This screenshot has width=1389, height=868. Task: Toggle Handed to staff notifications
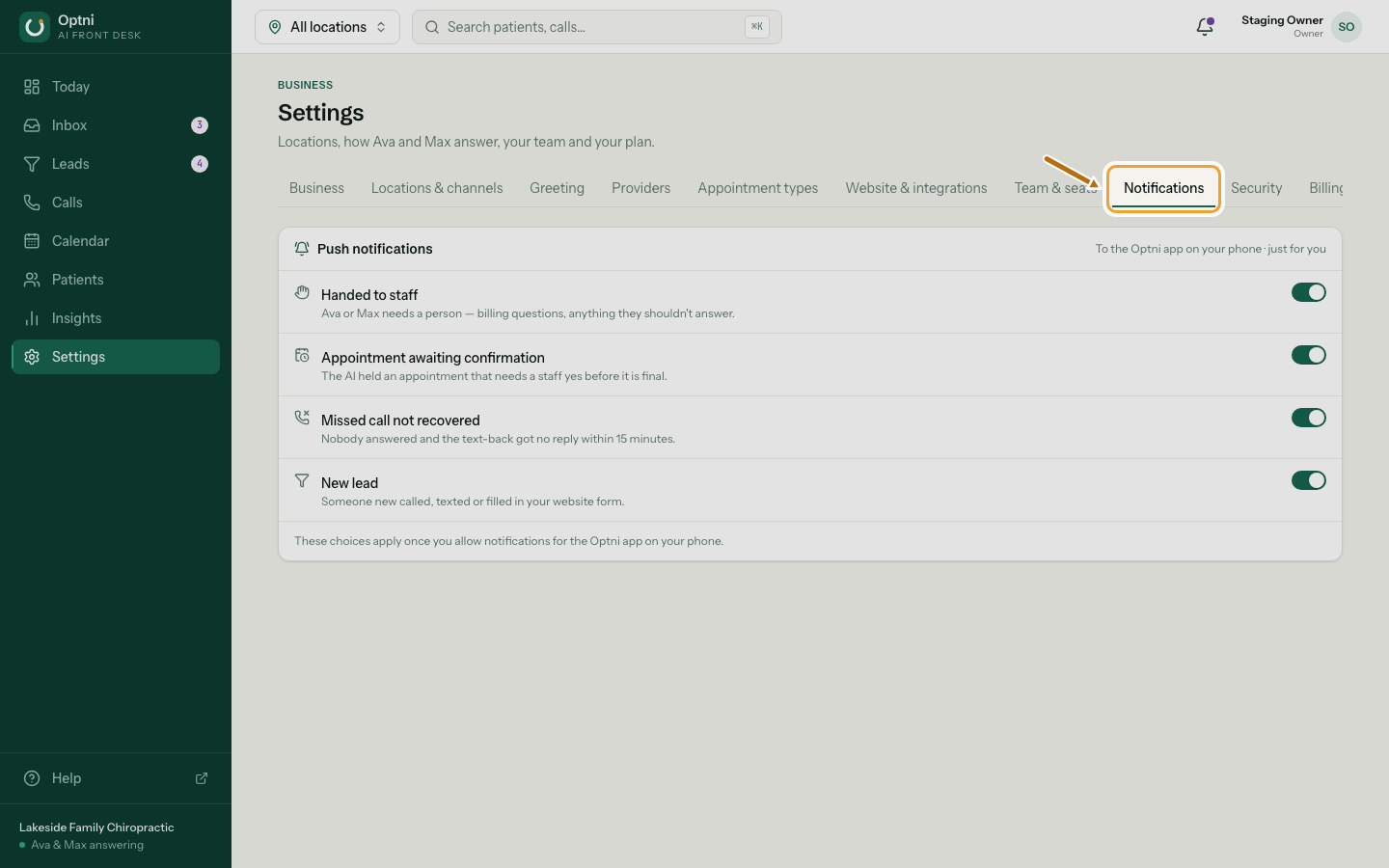click(x=1309, y=292)
